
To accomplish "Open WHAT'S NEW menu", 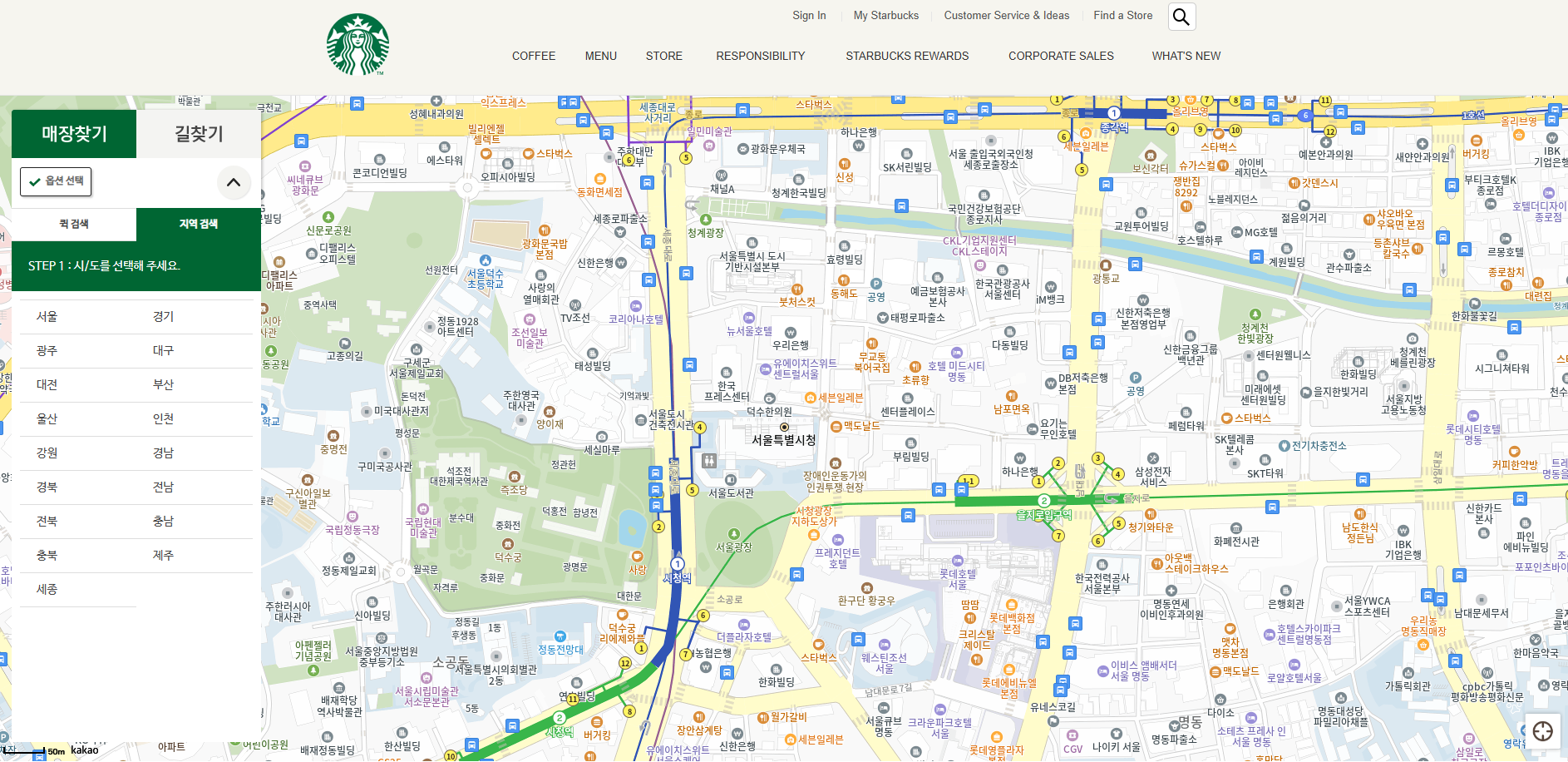I will (x=1186, y=56).
